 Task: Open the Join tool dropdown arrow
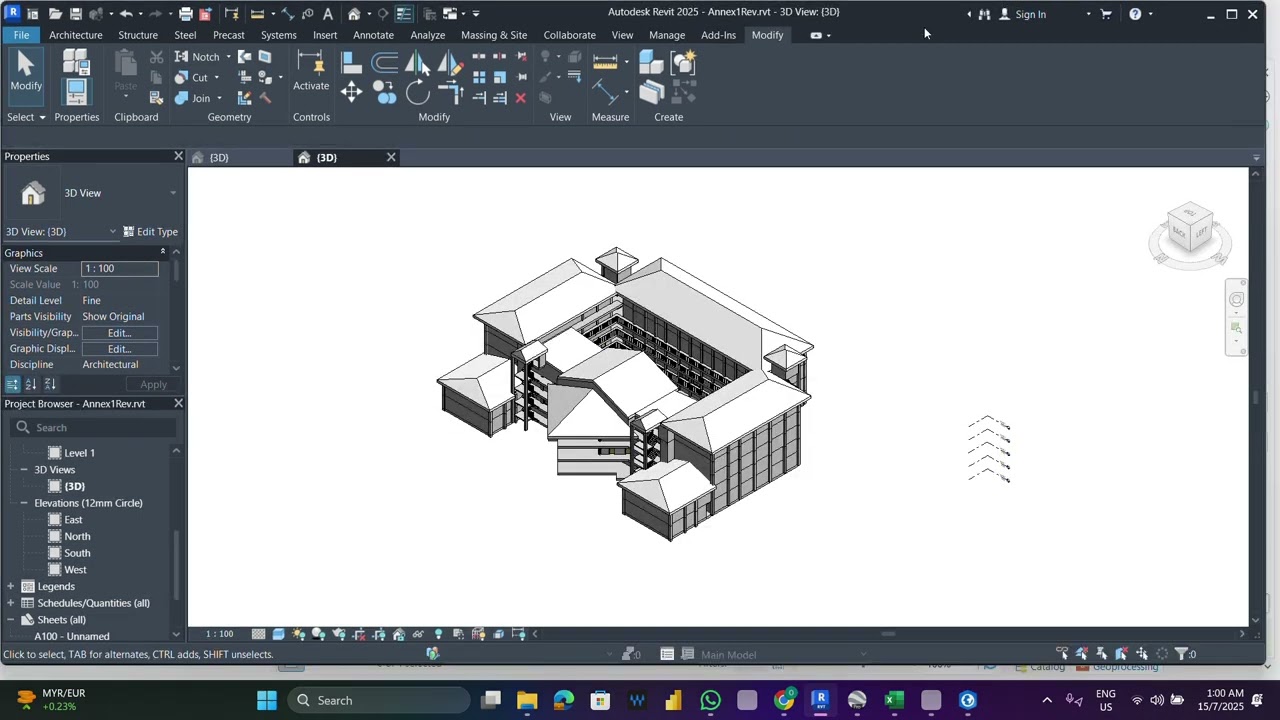(219, 98)
